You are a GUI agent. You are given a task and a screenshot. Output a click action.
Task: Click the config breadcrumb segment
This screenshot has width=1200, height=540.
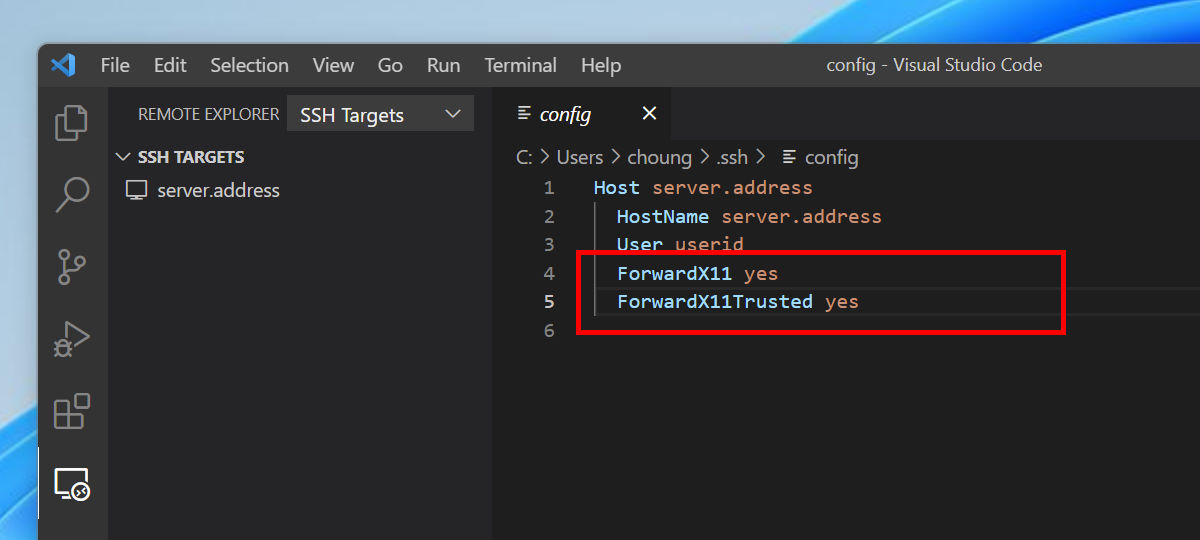tap(831, 157)
